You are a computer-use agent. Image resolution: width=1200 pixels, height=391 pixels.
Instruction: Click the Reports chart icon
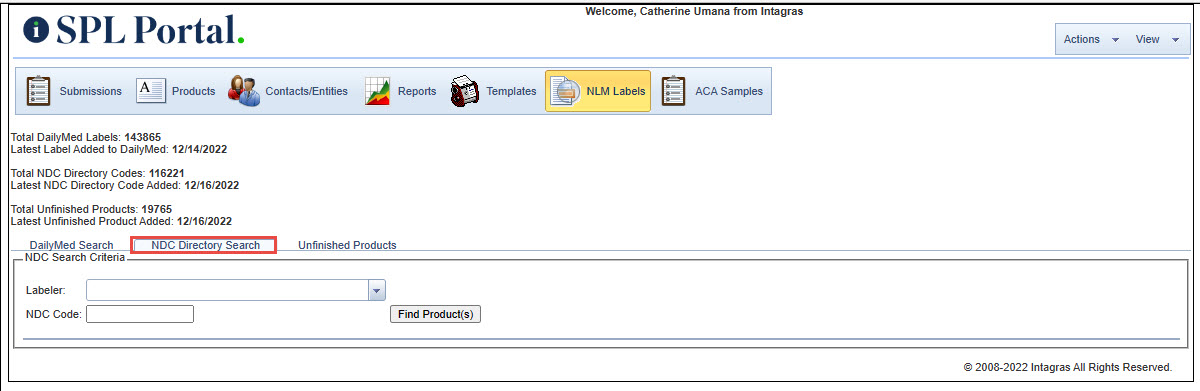[x=377, y=91]
